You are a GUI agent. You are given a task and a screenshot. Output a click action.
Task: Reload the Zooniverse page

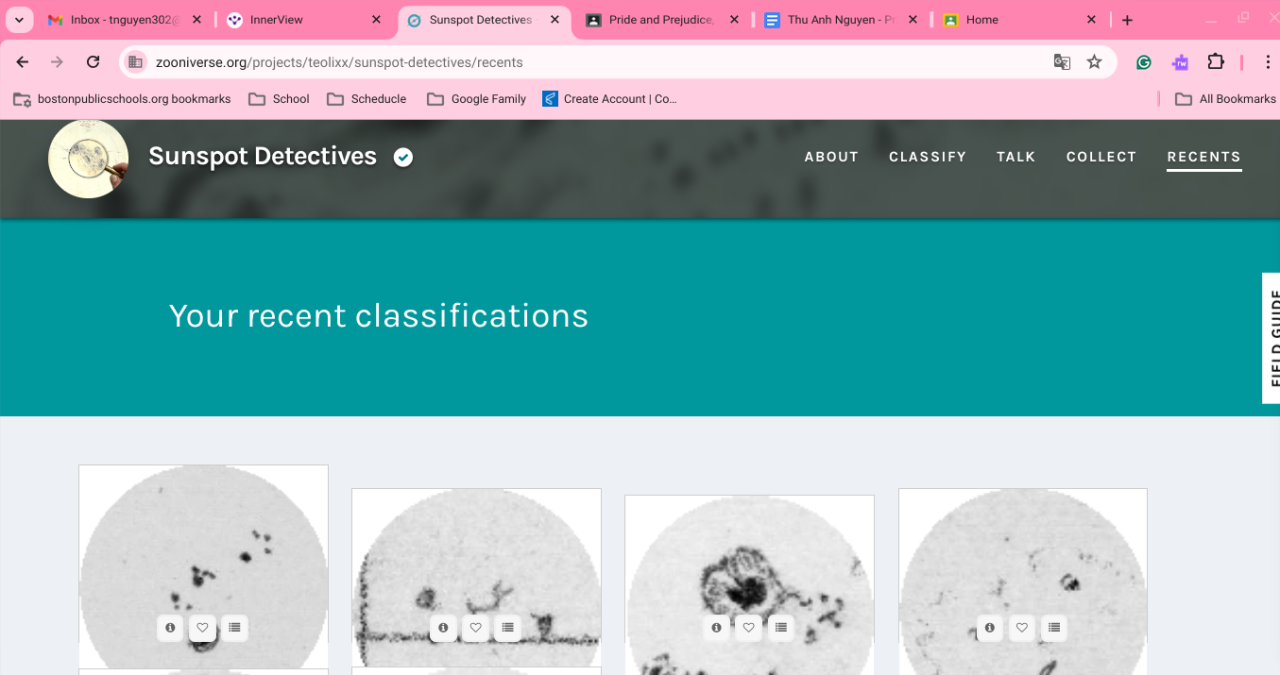[x=93, y=62]
